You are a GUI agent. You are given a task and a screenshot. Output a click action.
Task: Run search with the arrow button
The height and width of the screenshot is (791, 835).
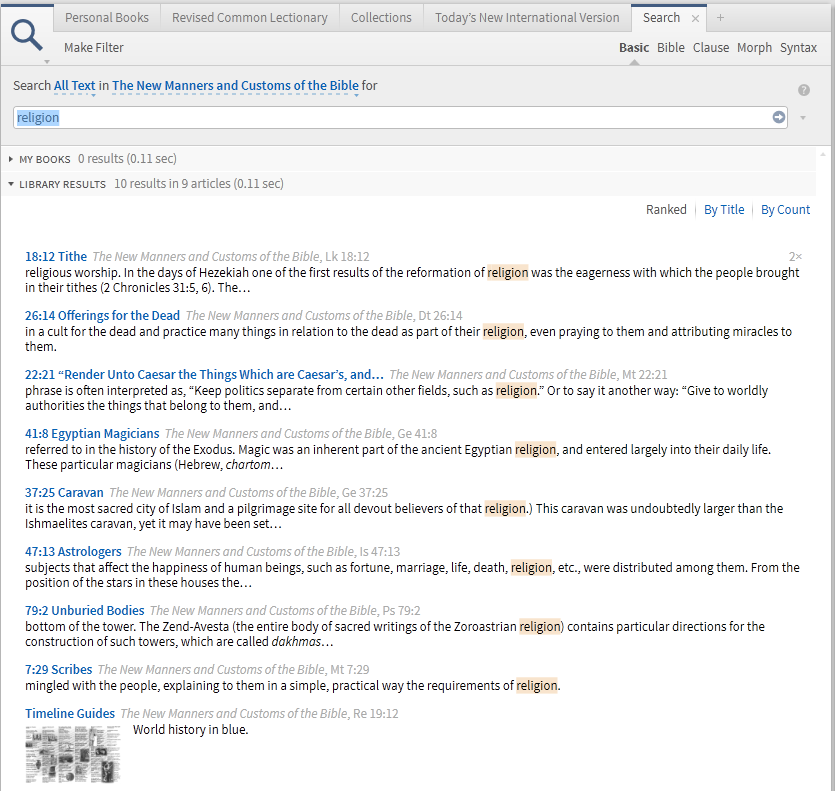tap(779, 117)
